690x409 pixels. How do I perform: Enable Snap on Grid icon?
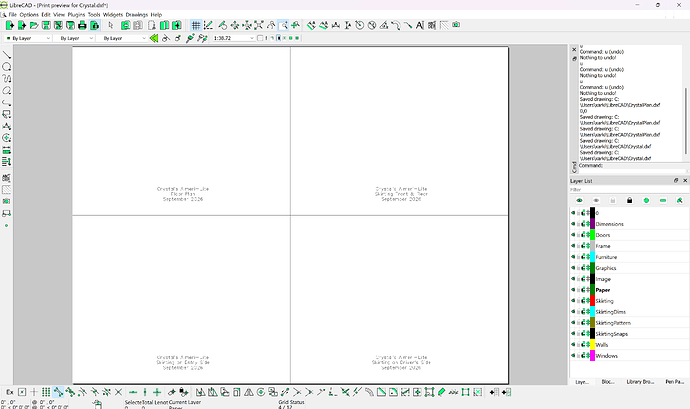coord(46,392)
